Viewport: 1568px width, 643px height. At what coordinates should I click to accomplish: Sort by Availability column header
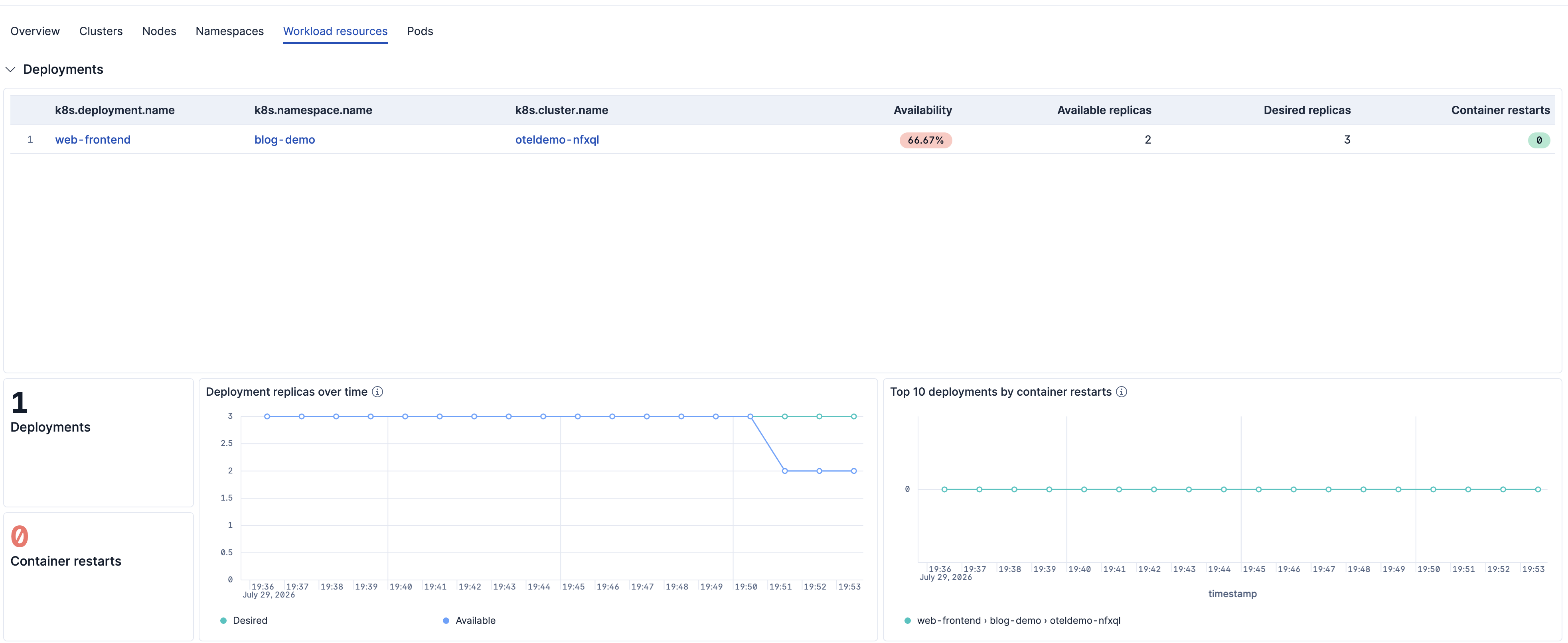(922, 110)
